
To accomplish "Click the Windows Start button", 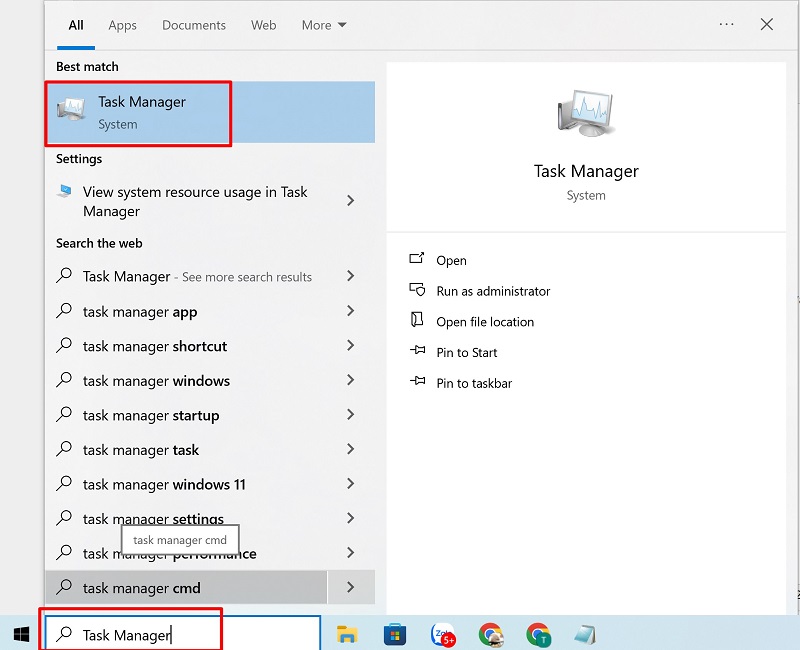I will tap(20, 634).
